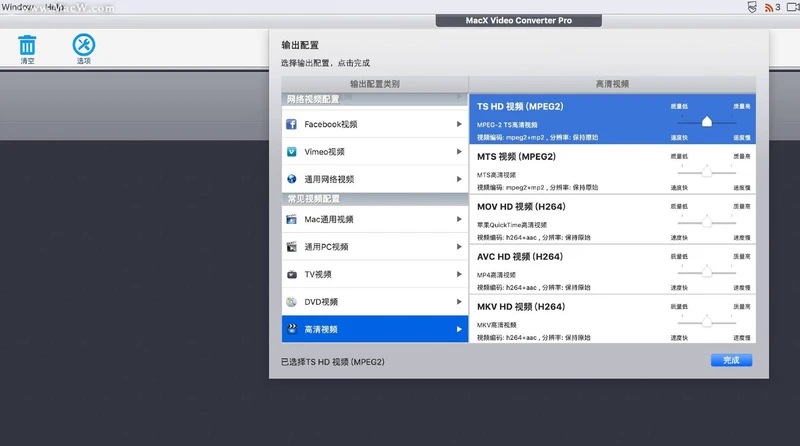The height and width of the screenshot is (446, 800).
Task: Click MP4高清视频 description text
Action: [496, 275]
